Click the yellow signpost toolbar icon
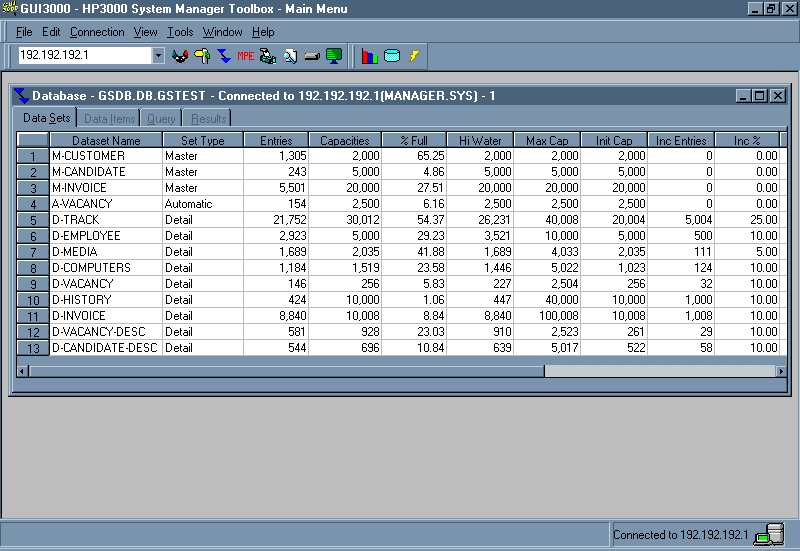Viewport: 800px width, 551px height. pyautogui.click(x=202, y=56)
